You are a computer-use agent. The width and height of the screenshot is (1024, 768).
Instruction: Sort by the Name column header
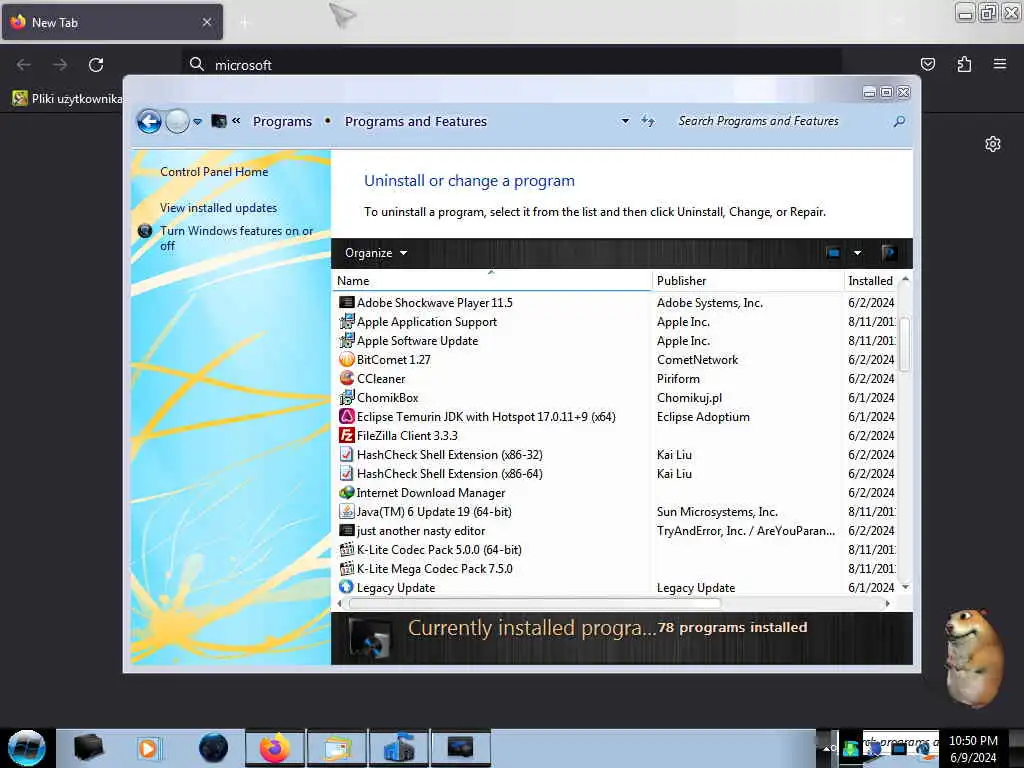tap(492, 281)
